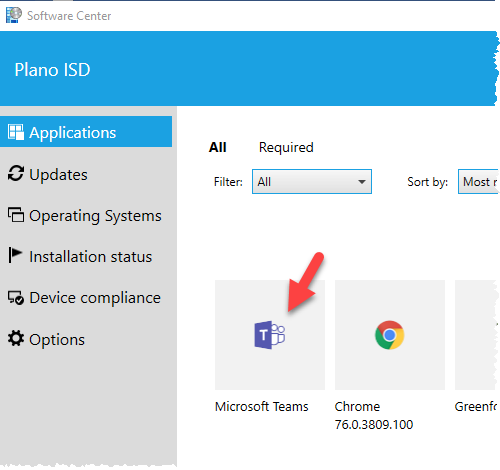
Task: Click the Microsoft Teams name label
Action: pyautogui.click(x=262, y=407)
